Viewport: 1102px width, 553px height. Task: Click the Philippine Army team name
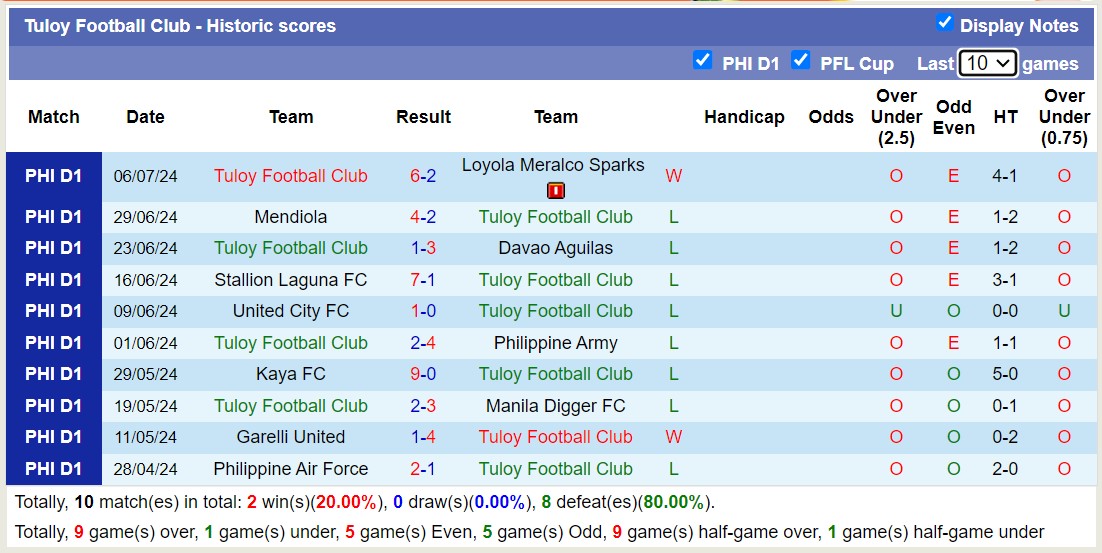pos(556,343)
